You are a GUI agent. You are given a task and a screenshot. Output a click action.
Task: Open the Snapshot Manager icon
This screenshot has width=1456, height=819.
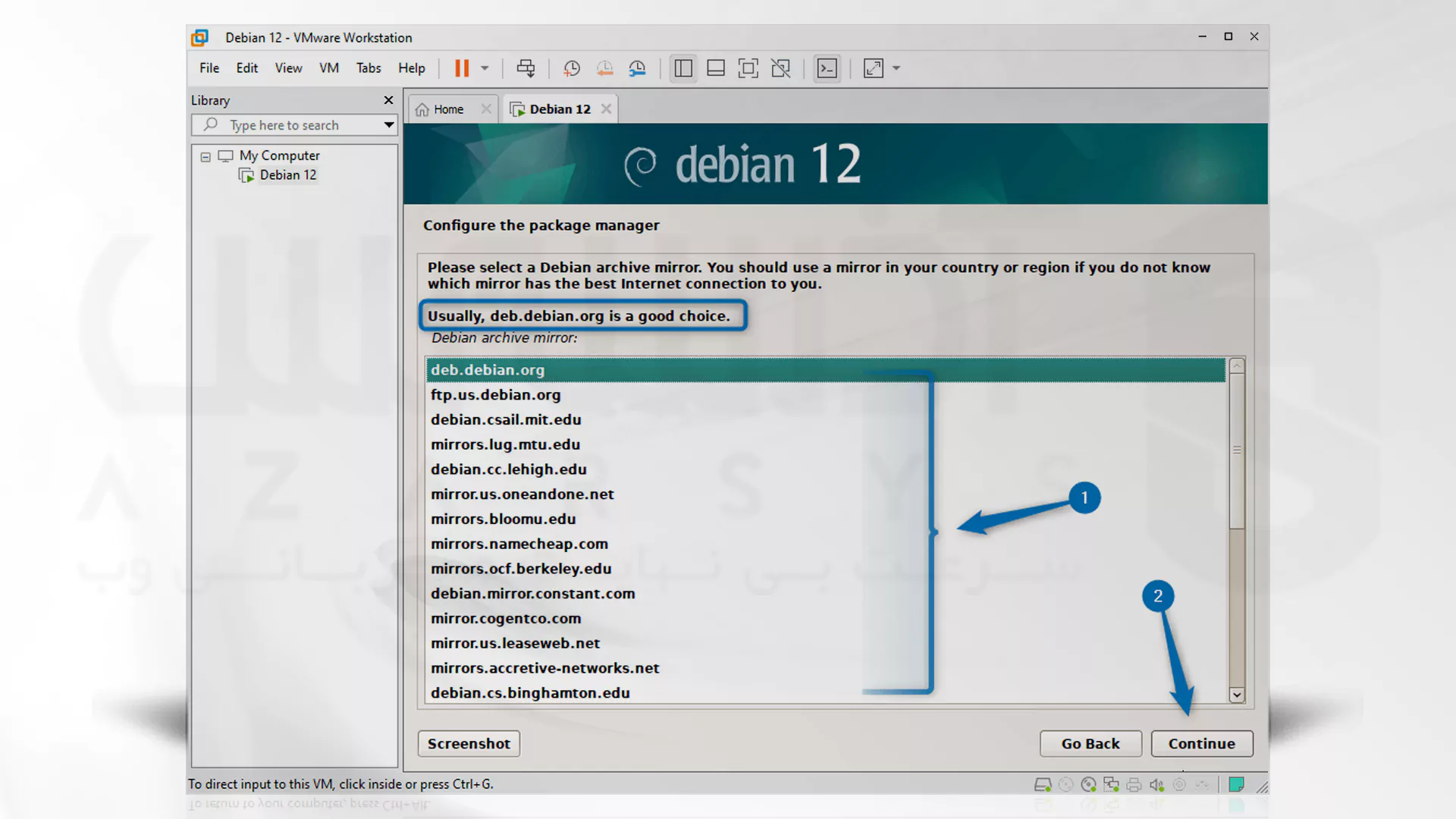tap(637, 68)
